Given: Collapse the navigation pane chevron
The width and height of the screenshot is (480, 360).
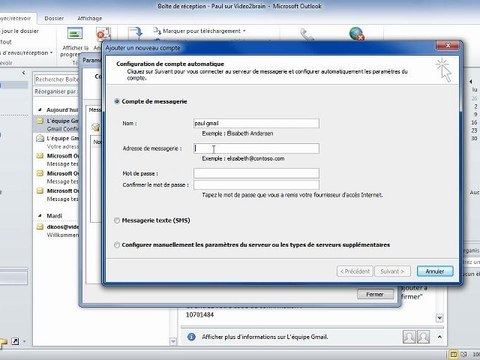Looking at the screenshot, I should (24, 73).
